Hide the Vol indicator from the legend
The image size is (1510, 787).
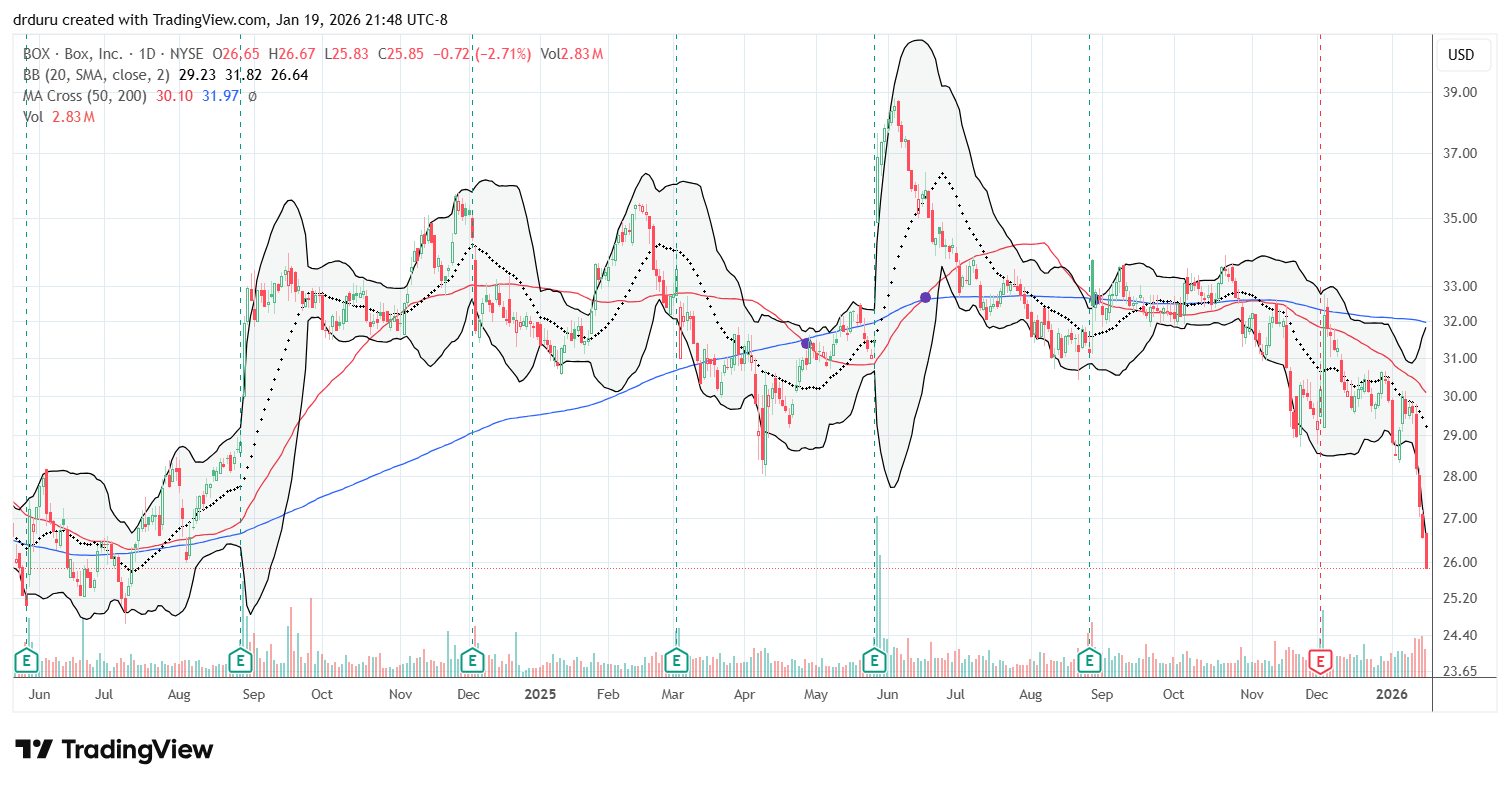(x=31, y=114)
